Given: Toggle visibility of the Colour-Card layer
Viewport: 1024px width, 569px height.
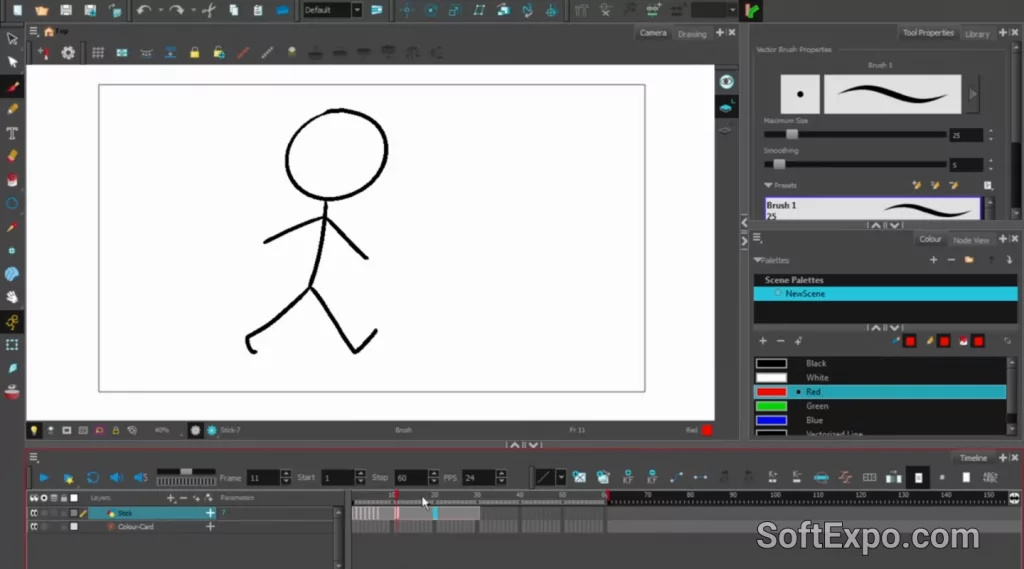Looking at the screenshot, I should point(34,527).
